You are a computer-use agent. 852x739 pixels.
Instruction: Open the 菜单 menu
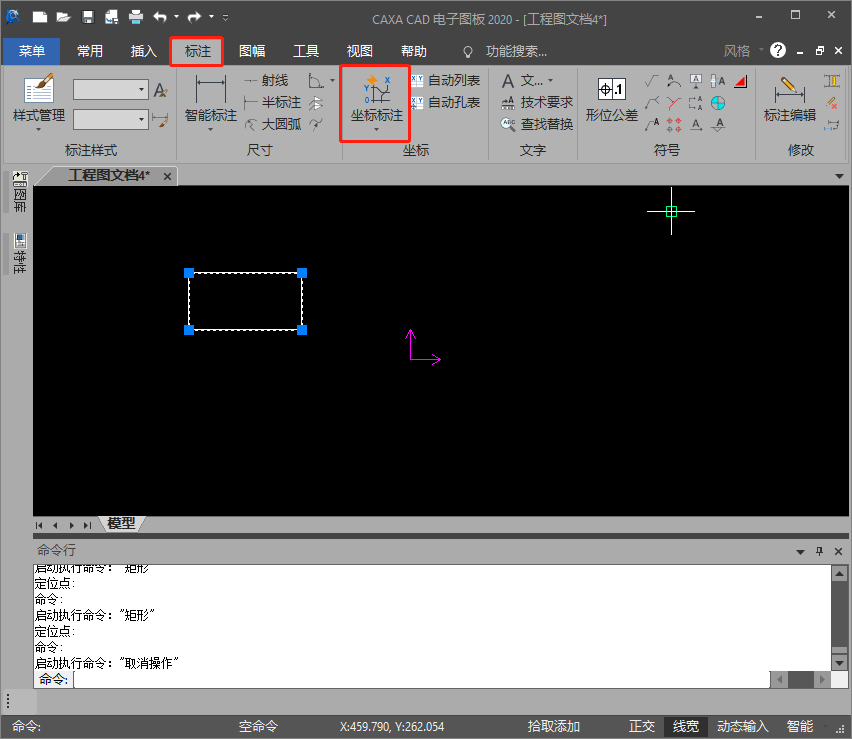[x=32, y=51]
